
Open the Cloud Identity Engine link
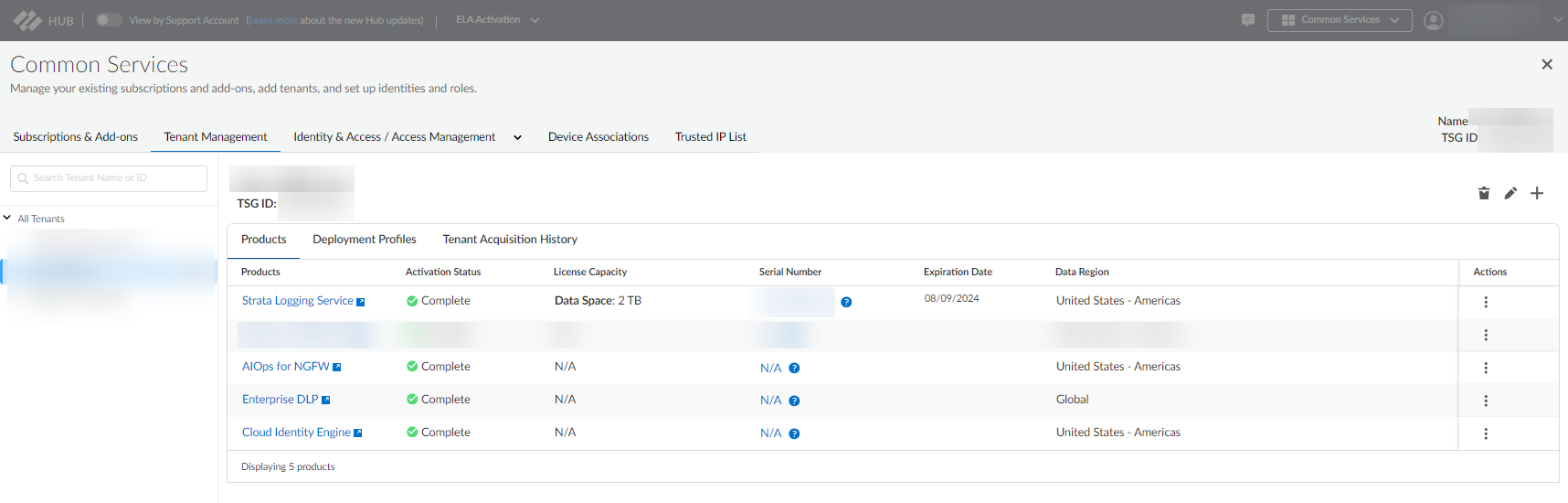(296, 432)
